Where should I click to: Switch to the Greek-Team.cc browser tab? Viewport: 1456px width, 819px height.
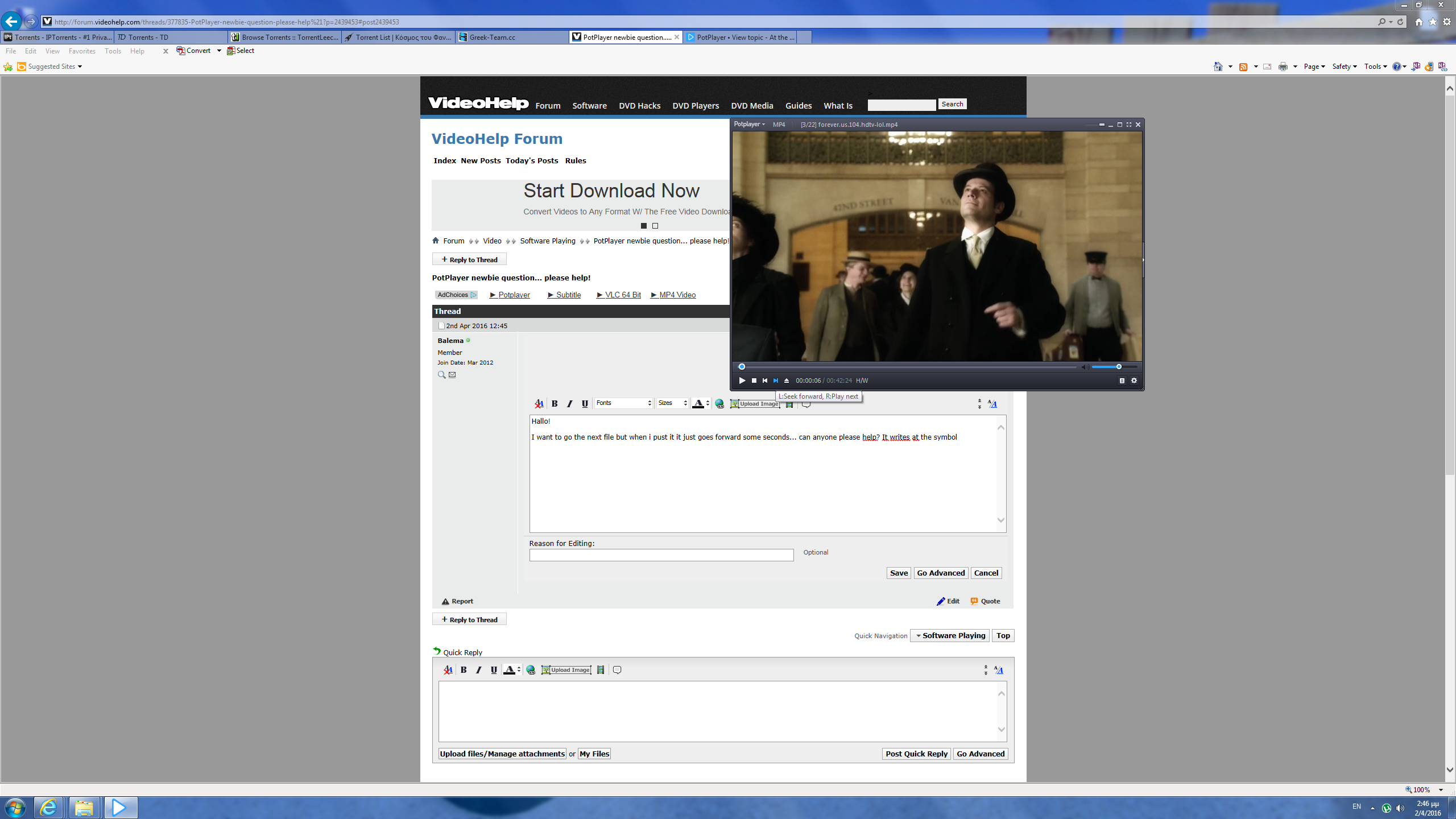click(512, 37)
